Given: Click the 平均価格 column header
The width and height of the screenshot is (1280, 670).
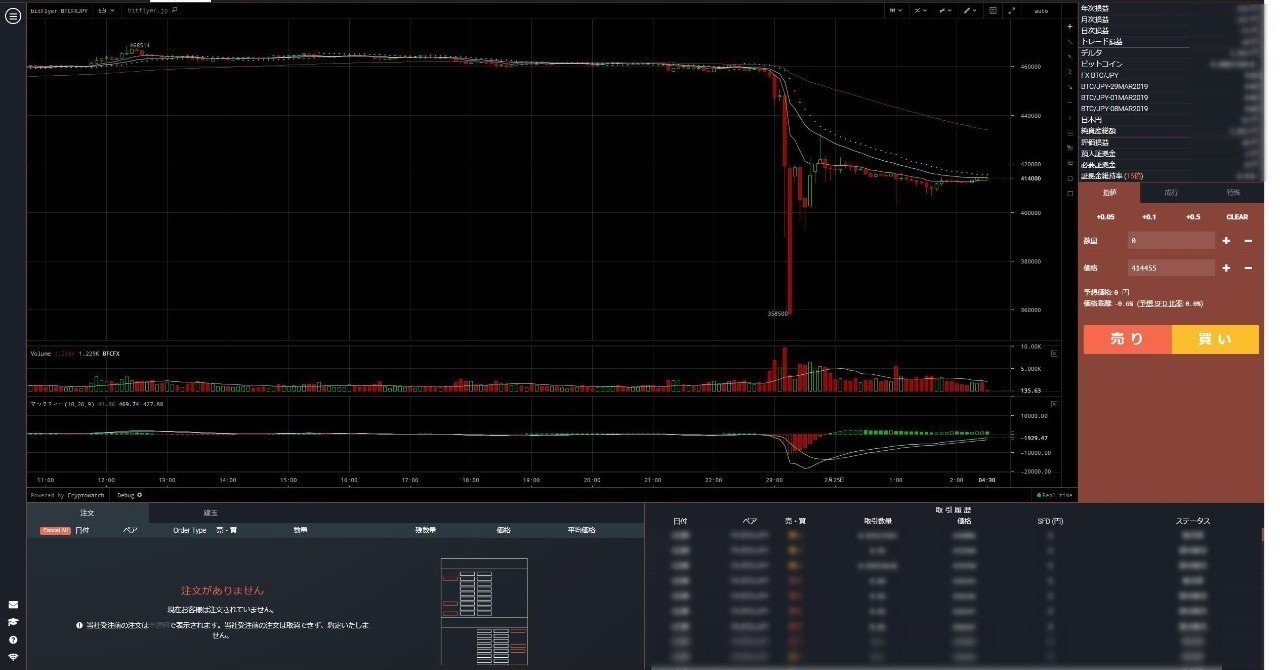Looking at the screenshot, I should [x=581, y=530].
